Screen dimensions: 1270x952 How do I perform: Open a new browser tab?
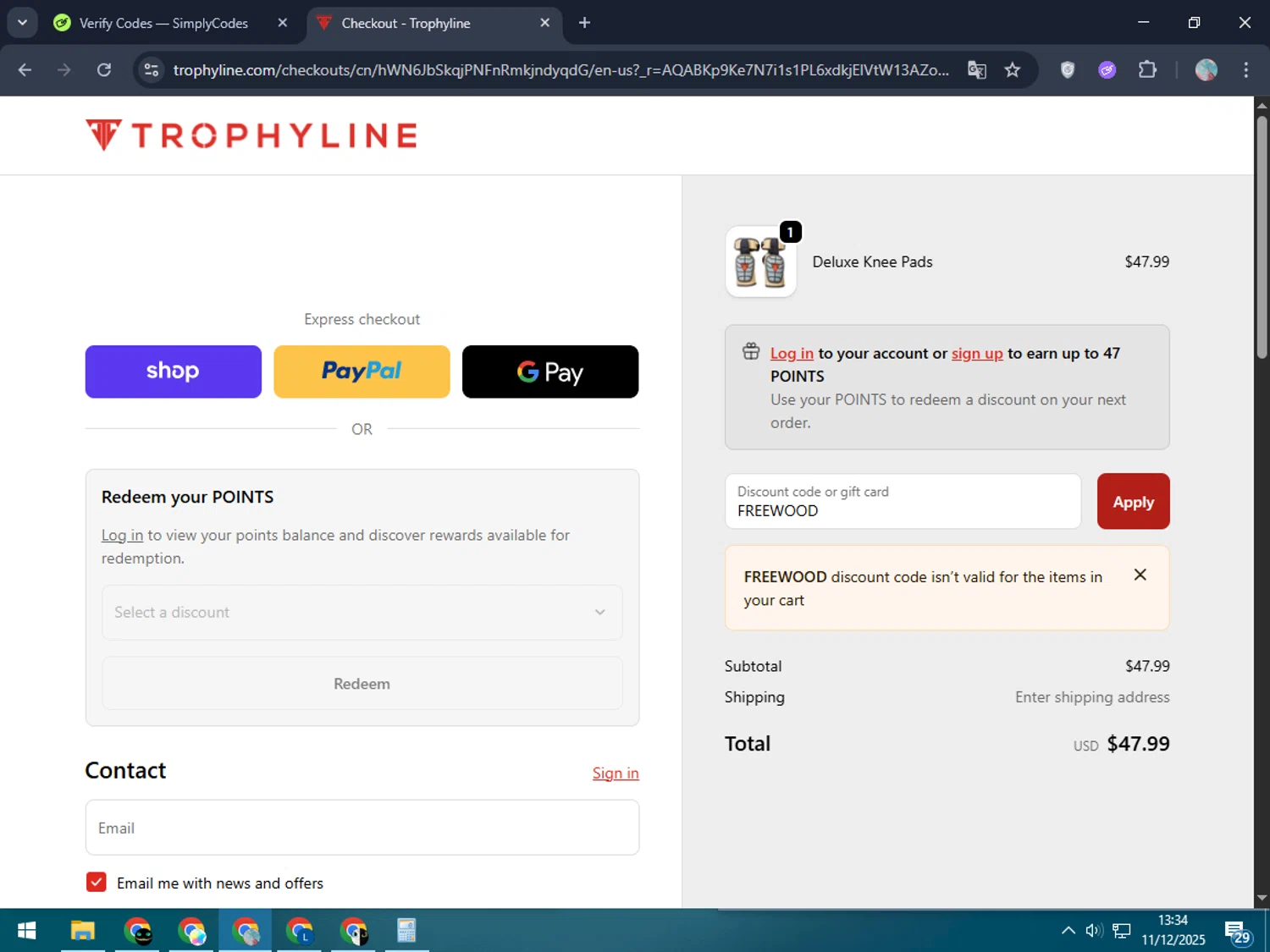tap(584, 23)
